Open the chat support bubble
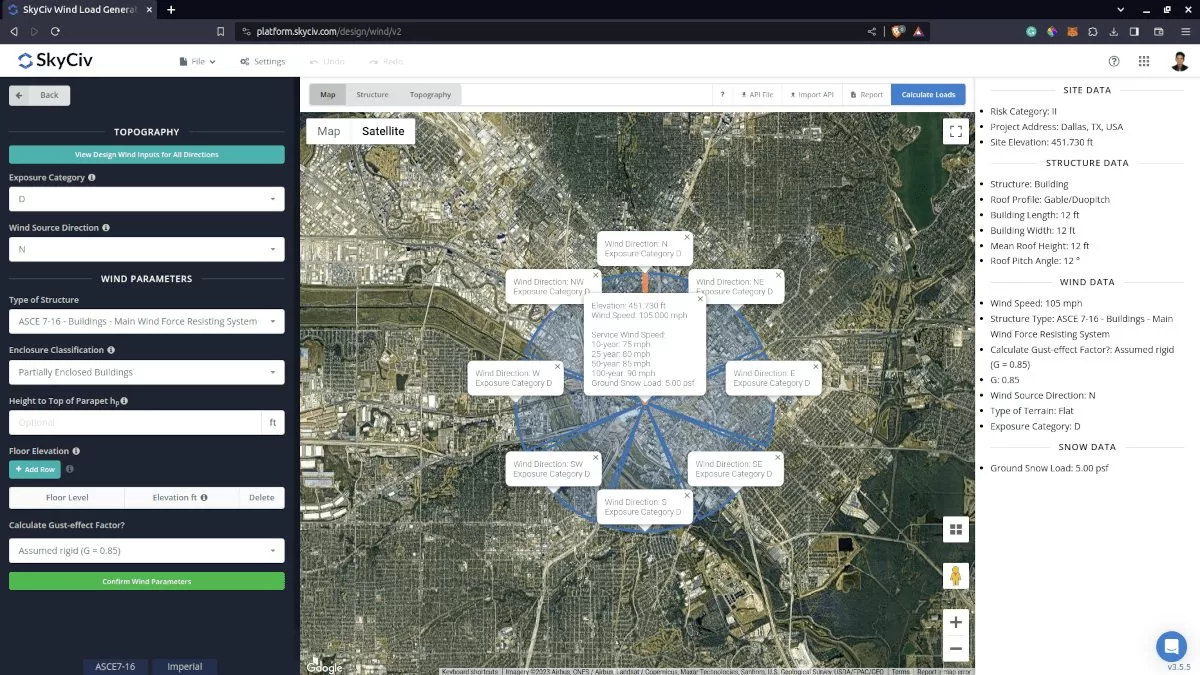1200x675 pixels. coord(1170,644)
